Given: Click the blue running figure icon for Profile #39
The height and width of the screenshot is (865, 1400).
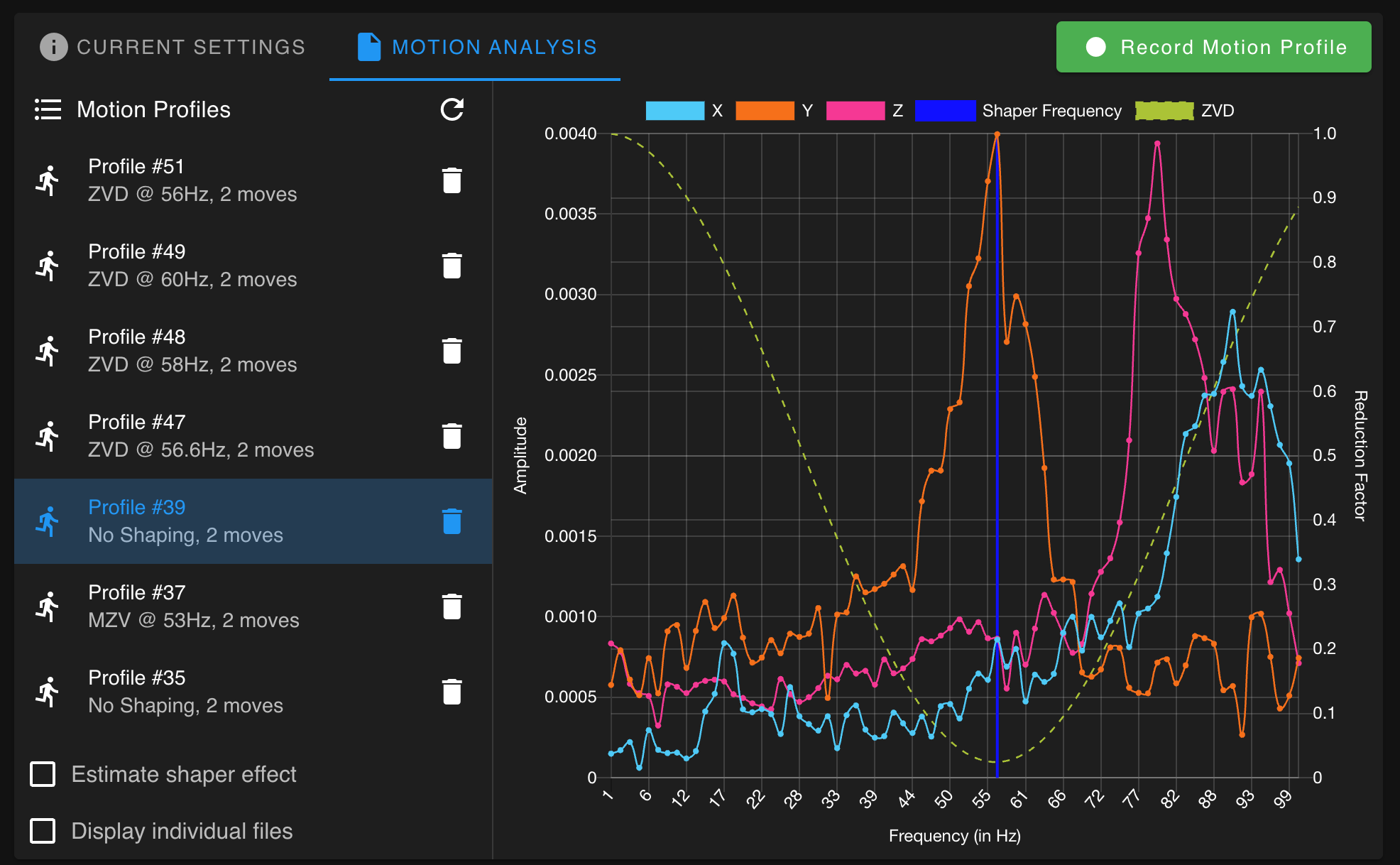Looking at the screenshot, I should (48, 521).
